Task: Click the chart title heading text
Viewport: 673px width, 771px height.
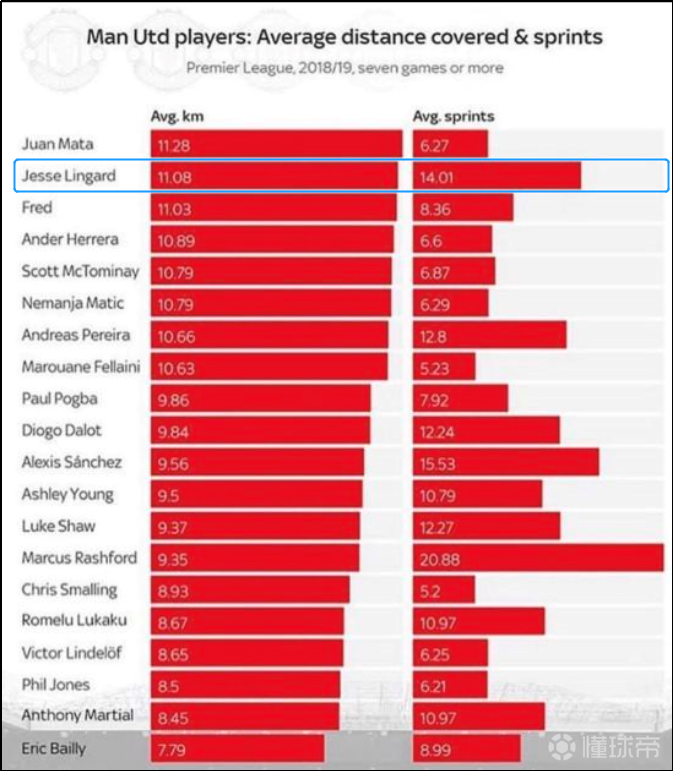Action: tap(344, 38)
